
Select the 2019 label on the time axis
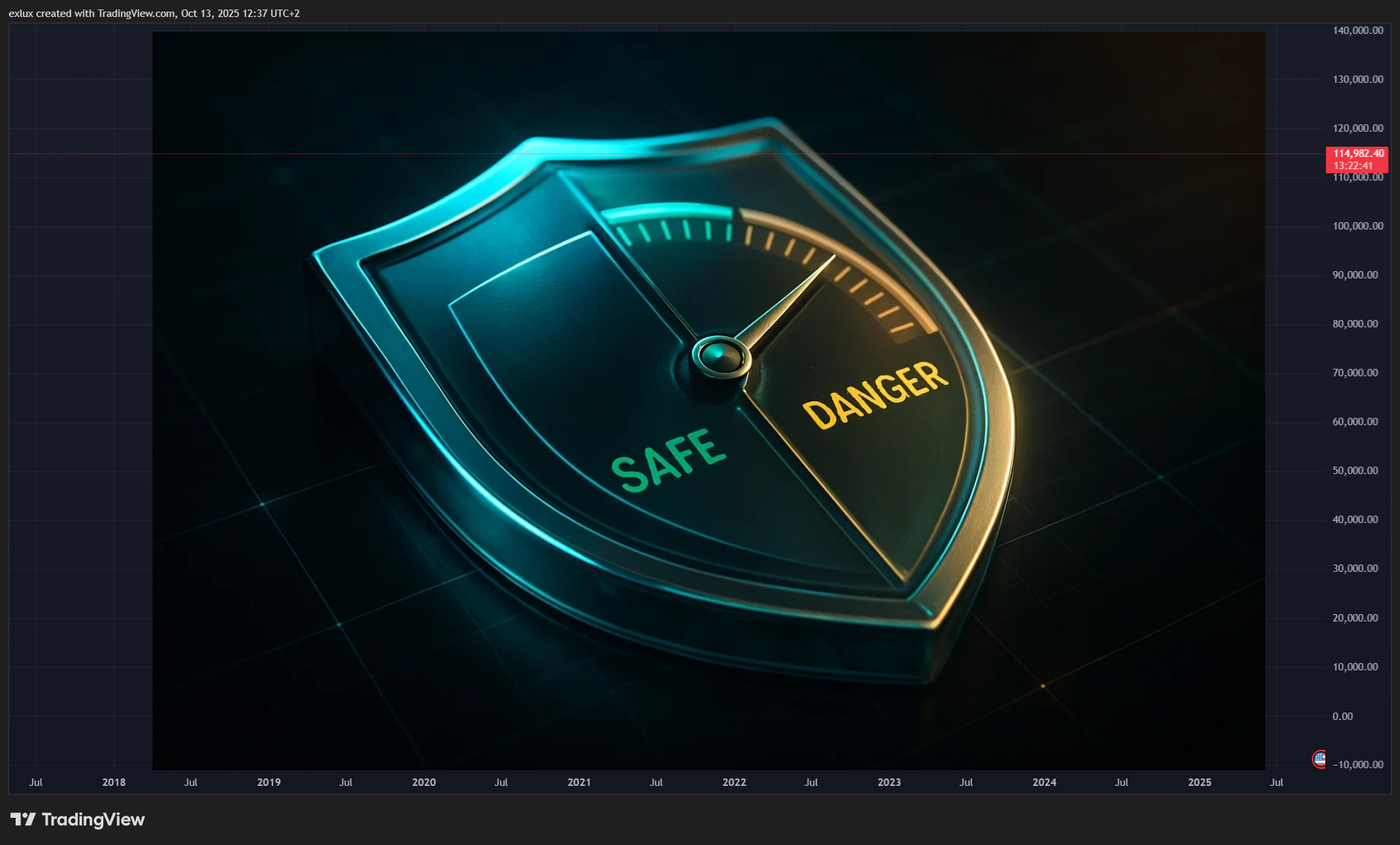click(268, 782)
